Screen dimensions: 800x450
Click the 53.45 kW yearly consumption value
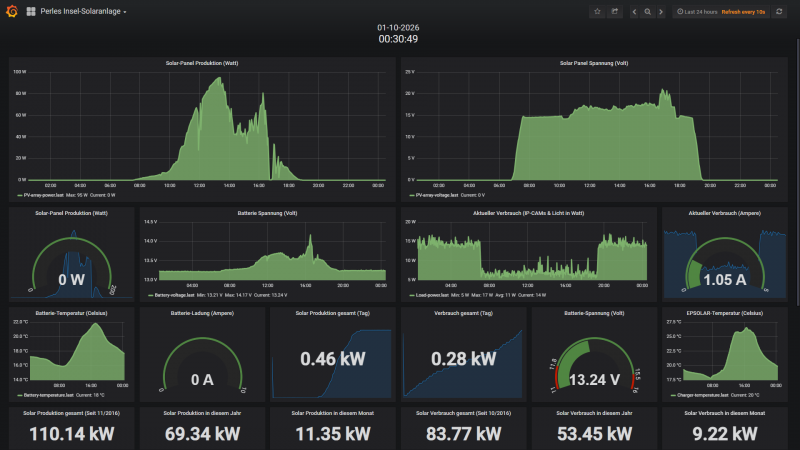(x=594, y=434)
